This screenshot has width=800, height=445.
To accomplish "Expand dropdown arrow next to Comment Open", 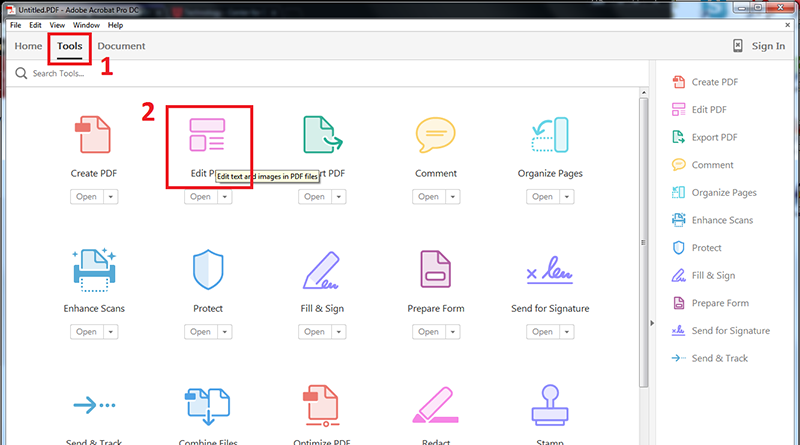I will 453,196.
